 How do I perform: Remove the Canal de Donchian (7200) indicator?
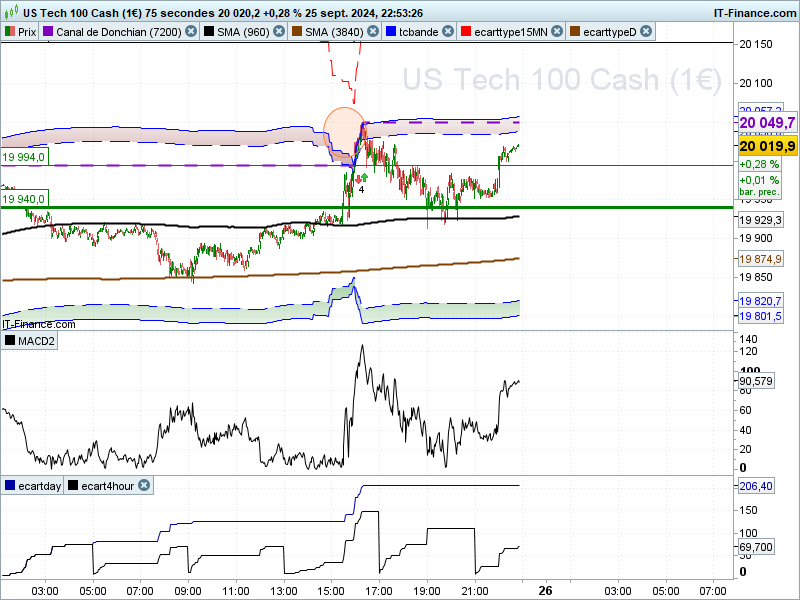(191, 32)
